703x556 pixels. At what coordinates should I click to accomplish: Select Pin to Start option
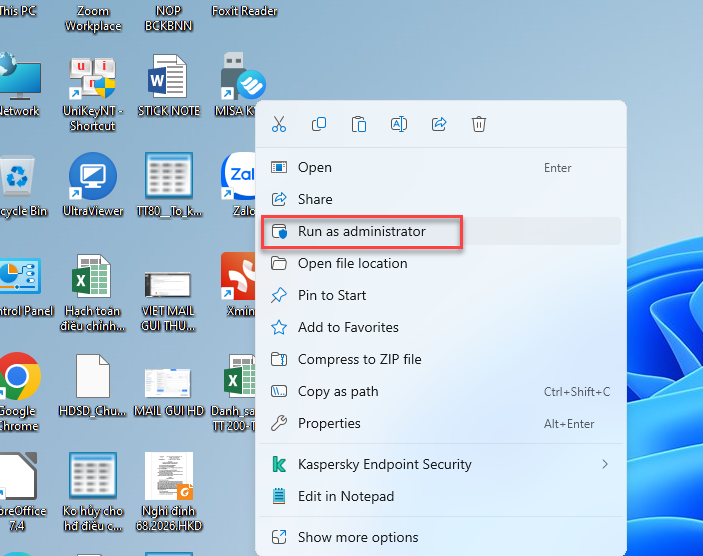click(x=332, y=296)
